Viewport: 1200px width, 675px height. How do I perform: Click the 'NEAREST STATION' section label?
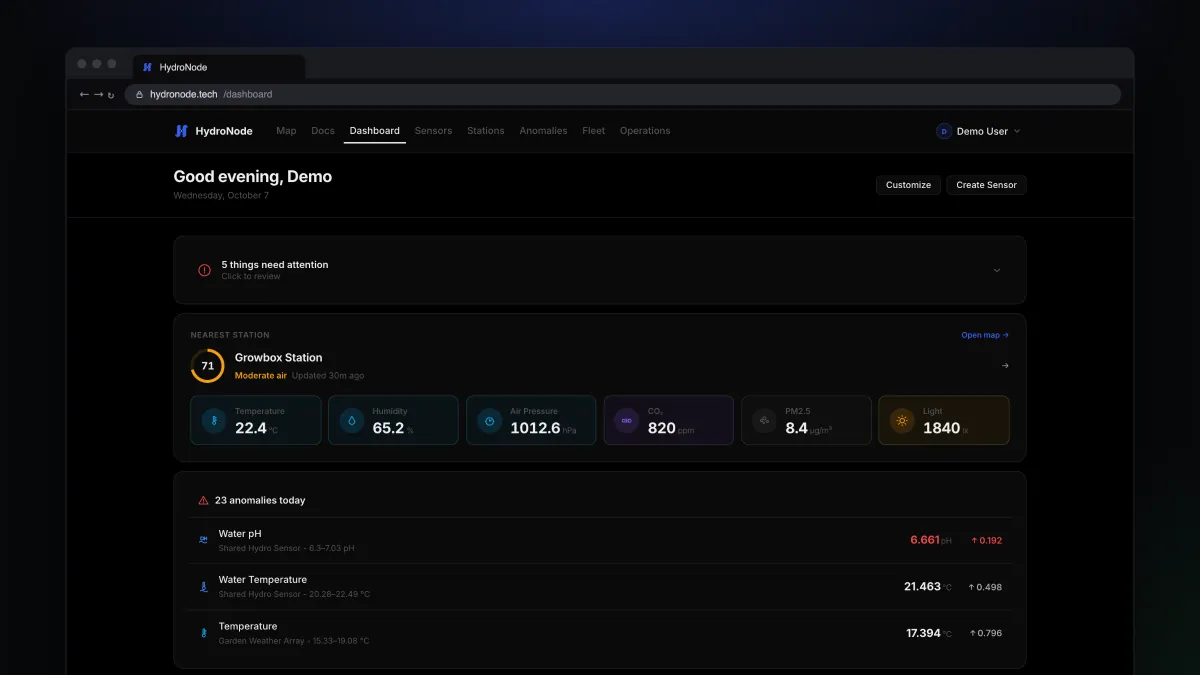point(230,335)
